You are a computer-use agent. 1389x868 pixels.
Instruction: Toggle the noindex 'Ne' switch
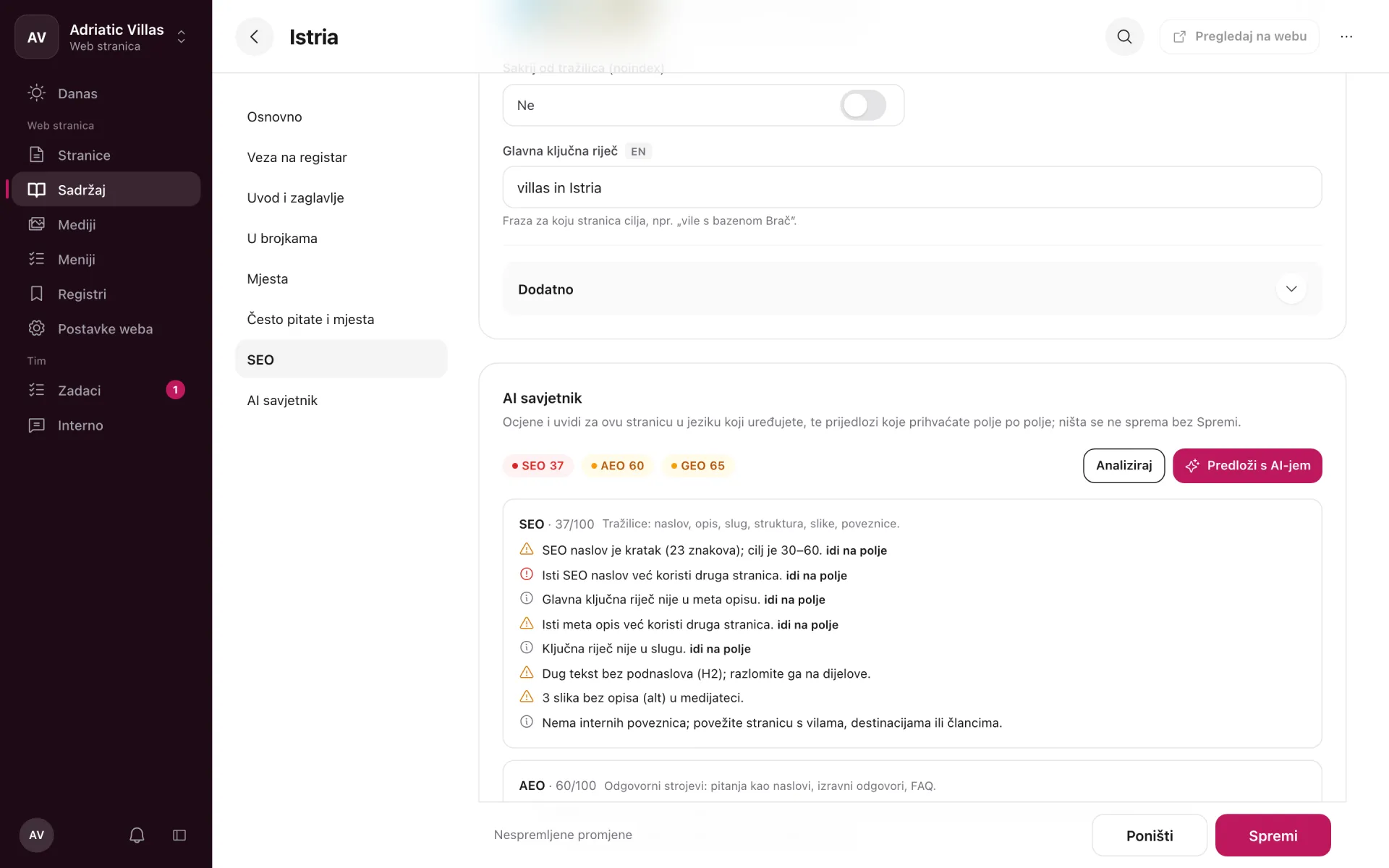coord(862,106)
